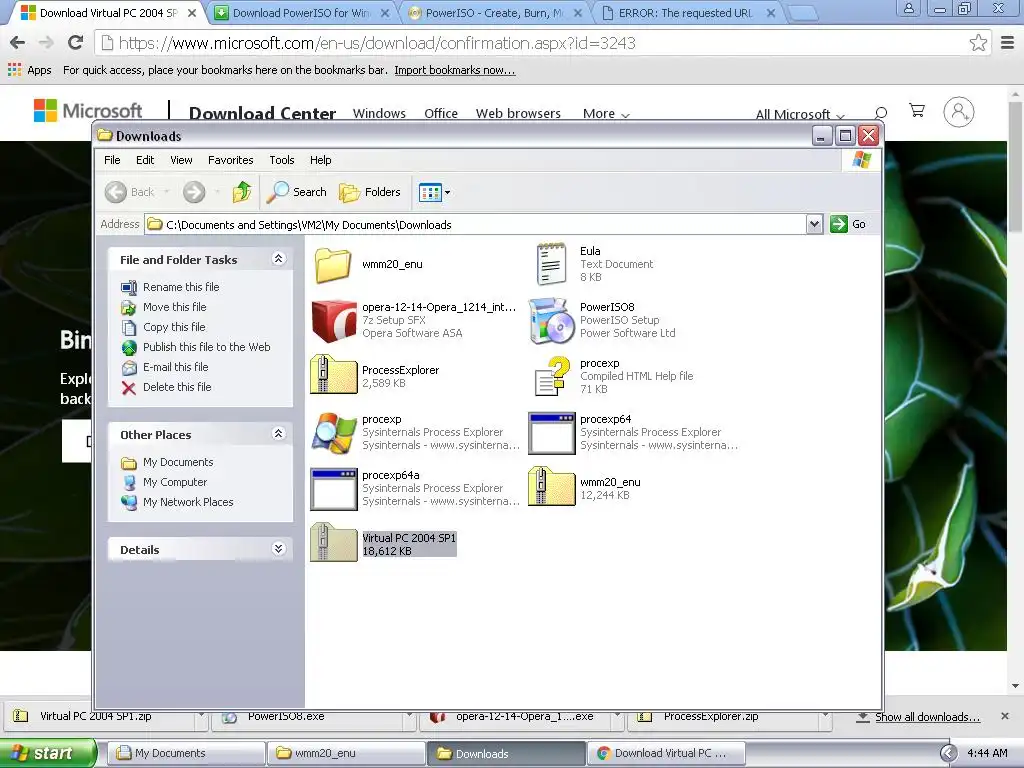
Task: Go to My Documents in Other Places
Action: click(x=178, y=462)
